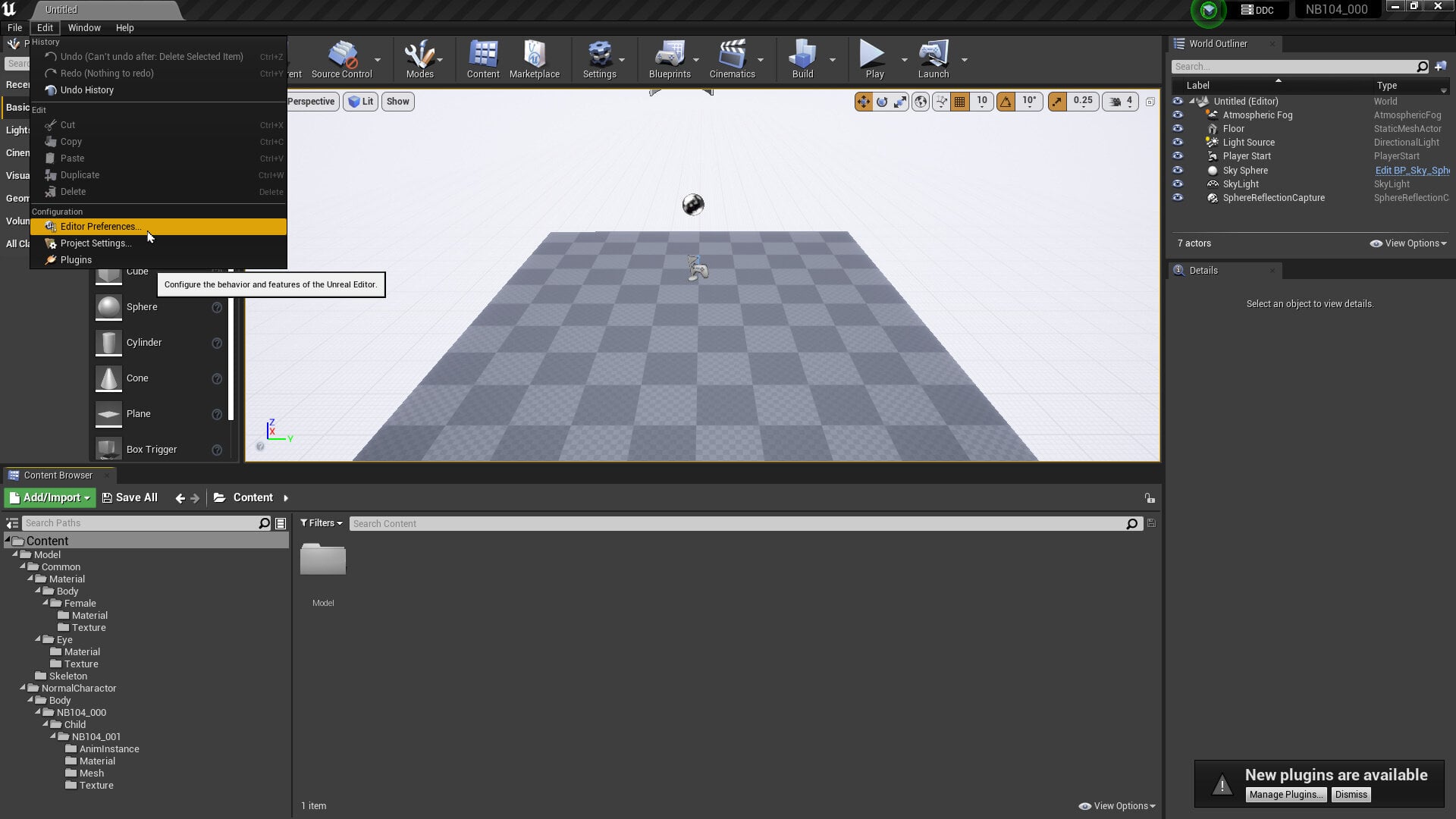Open scale snap 0.25 dropdown
Viewport: 1456px width, 819px height.
(x=1083, y=102)
